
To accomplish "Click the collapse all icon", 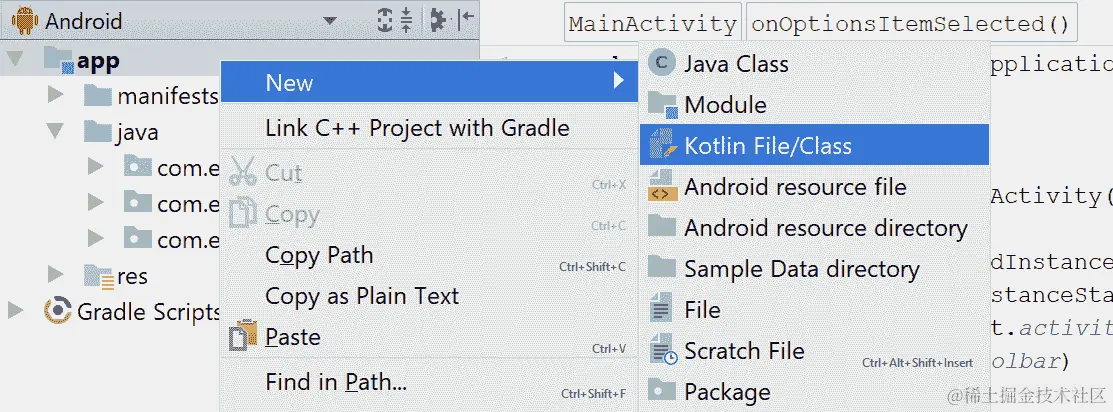I will point(407,20).
